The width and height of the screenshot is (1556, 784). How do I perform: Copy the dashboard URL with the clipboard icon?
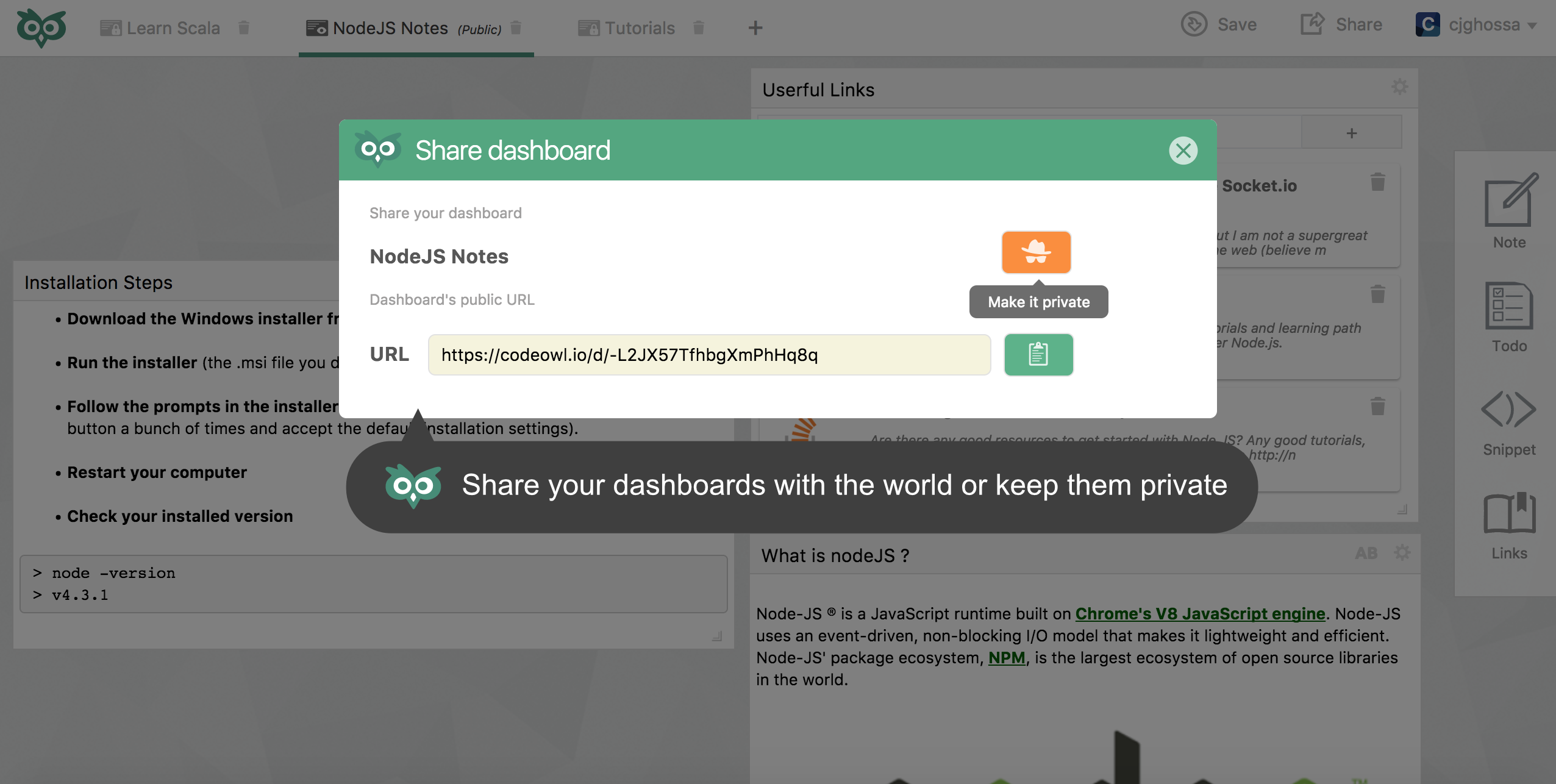tap(1038, 354)
